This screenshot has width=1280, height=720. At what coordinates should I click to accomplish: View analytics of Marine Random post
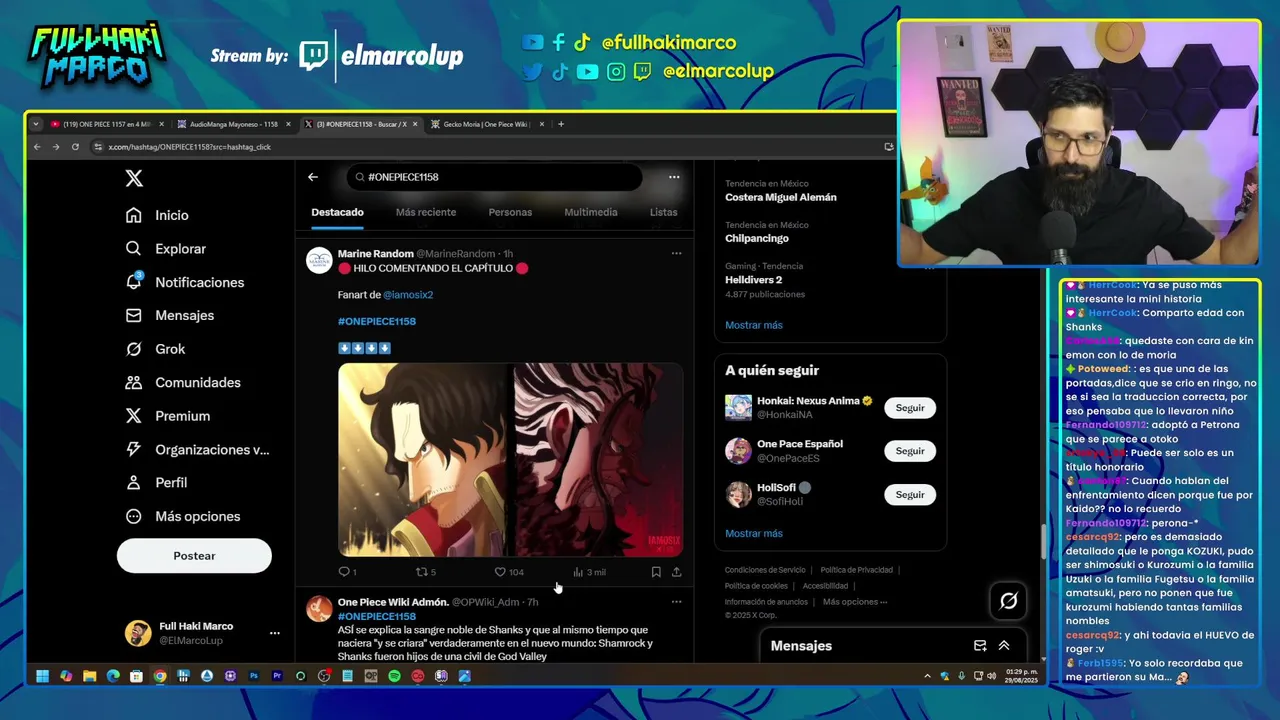coord(589,572)
